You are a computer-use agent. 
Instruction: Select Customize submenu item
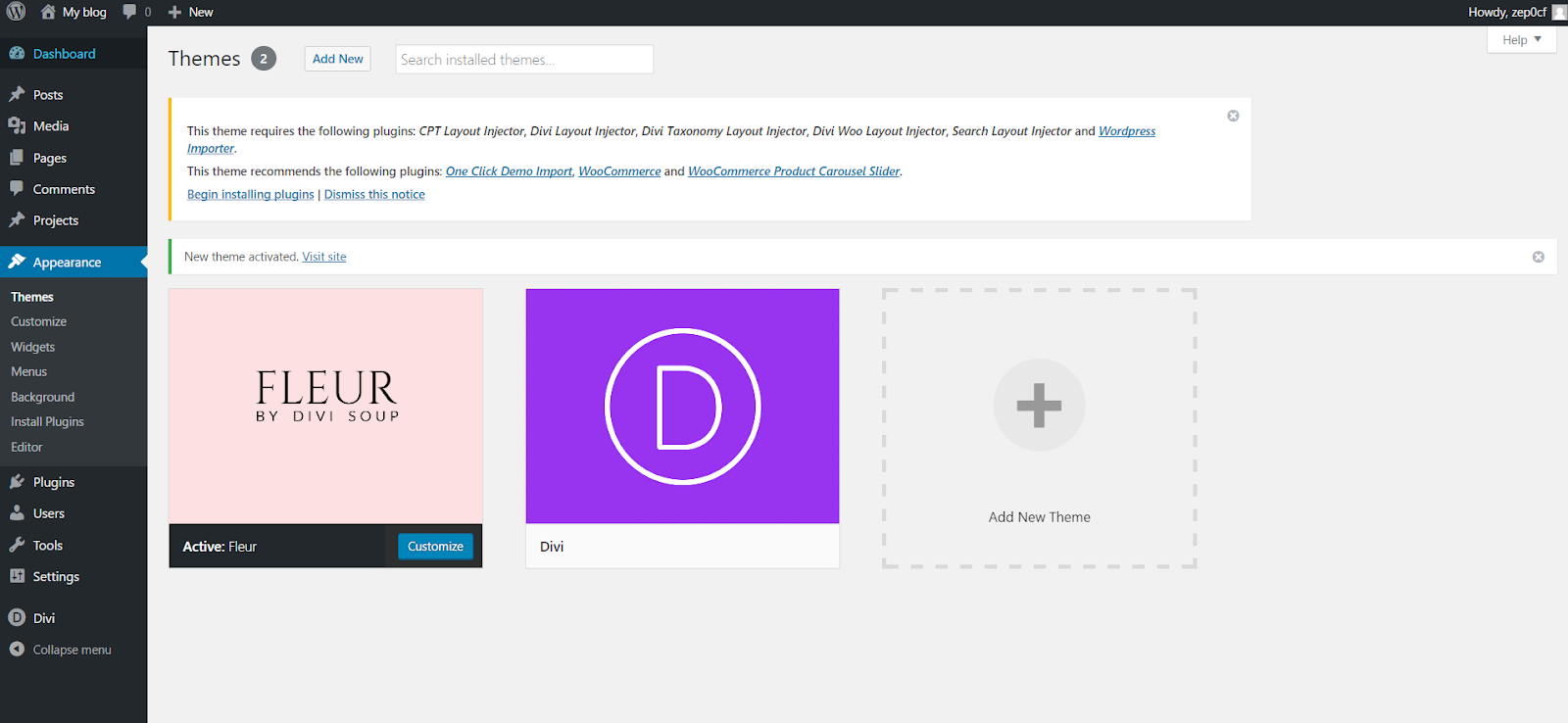(39, 321)
